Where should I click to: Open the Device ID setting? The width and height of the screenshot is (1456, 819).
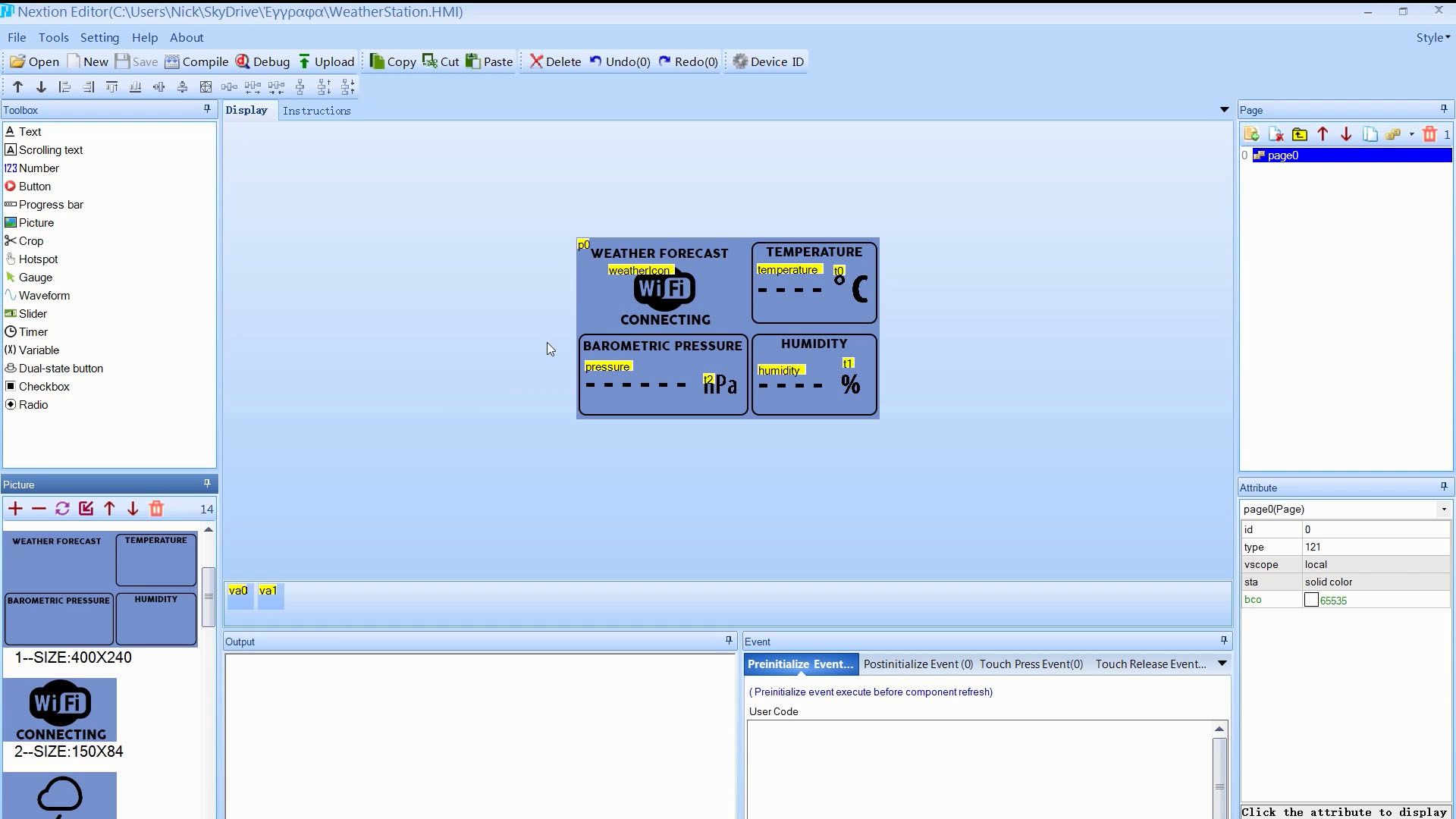click(x=767, y=61)
